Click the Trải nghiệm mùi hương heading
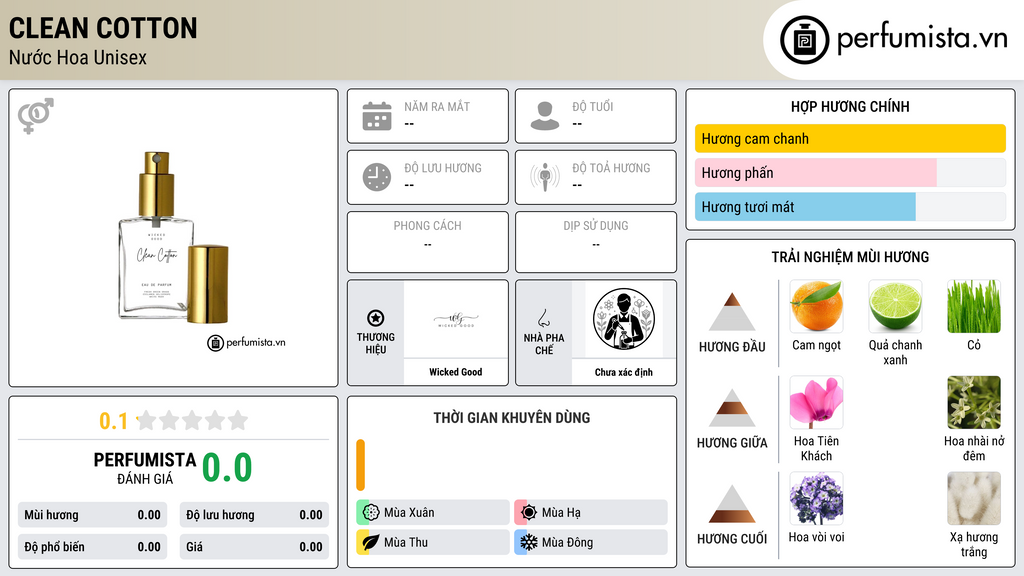Viewport: 1024px width, 576px height. [x=850, y=257]
